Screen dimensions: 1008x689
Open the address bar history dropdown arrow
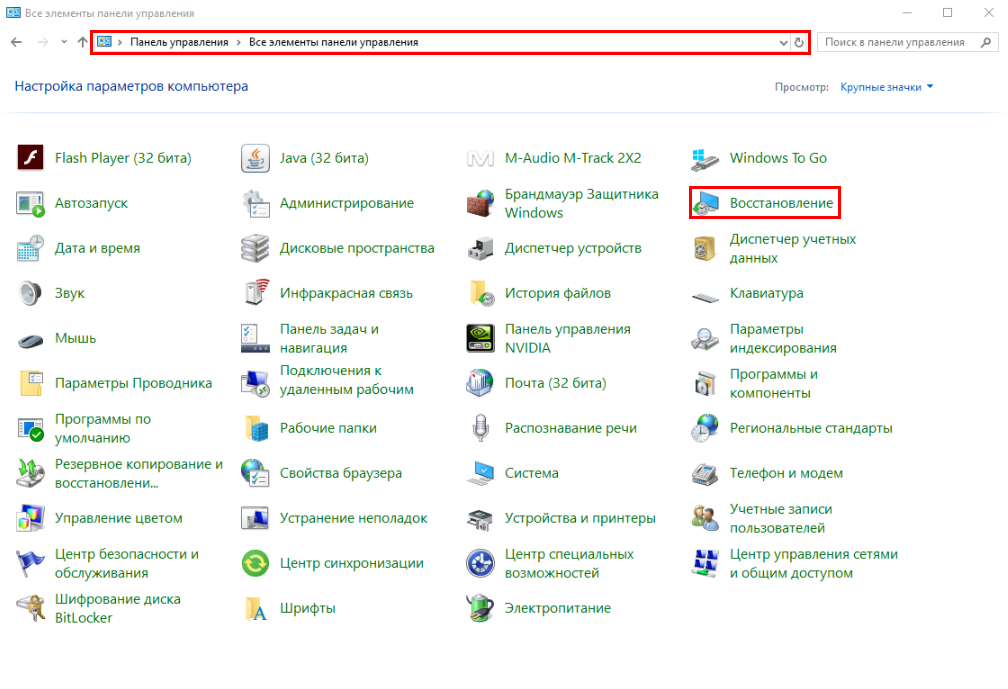point(783,43)
